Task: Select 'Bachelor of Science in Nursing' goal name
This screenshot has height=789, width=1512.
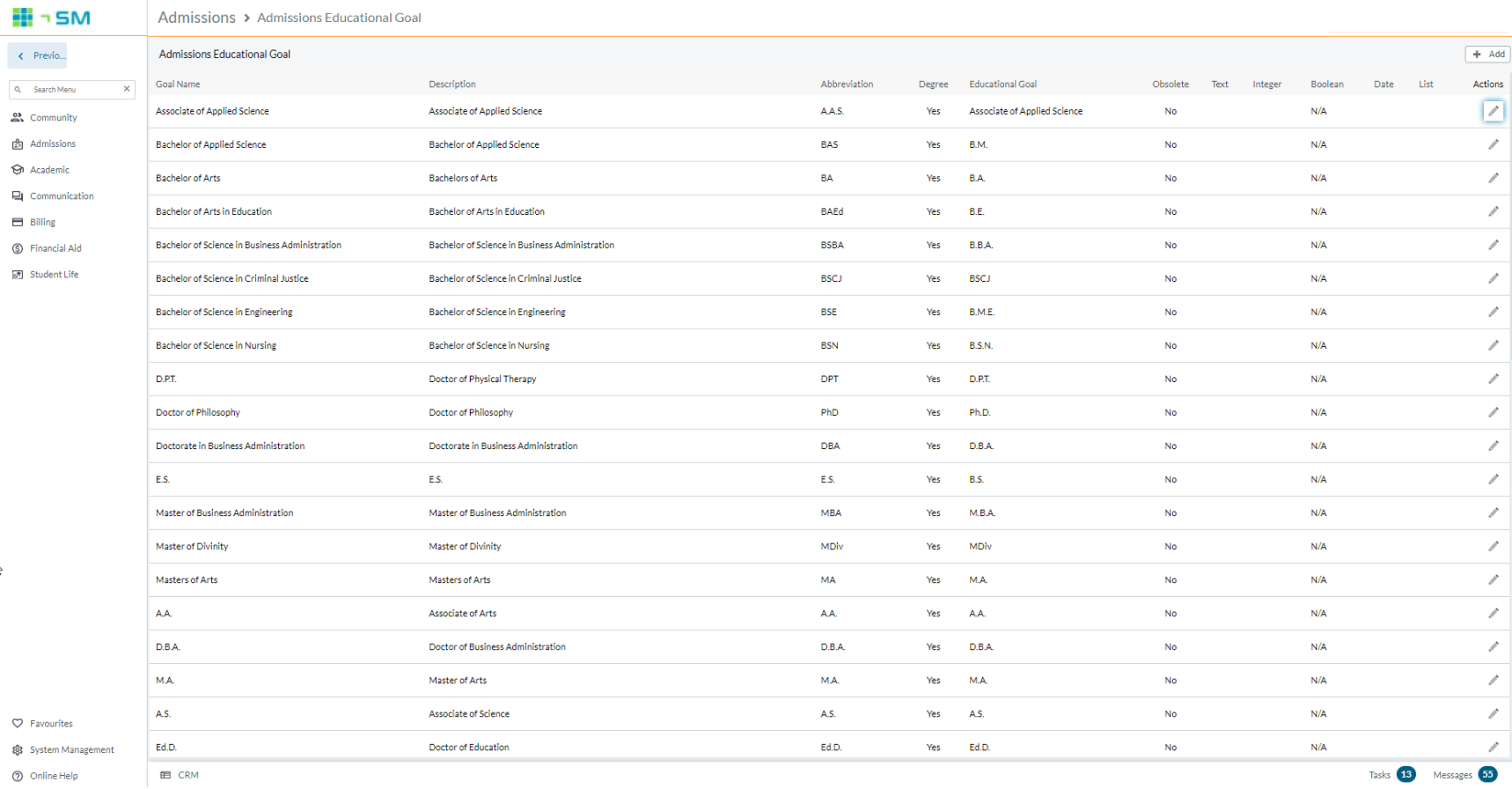Action: 216,345
